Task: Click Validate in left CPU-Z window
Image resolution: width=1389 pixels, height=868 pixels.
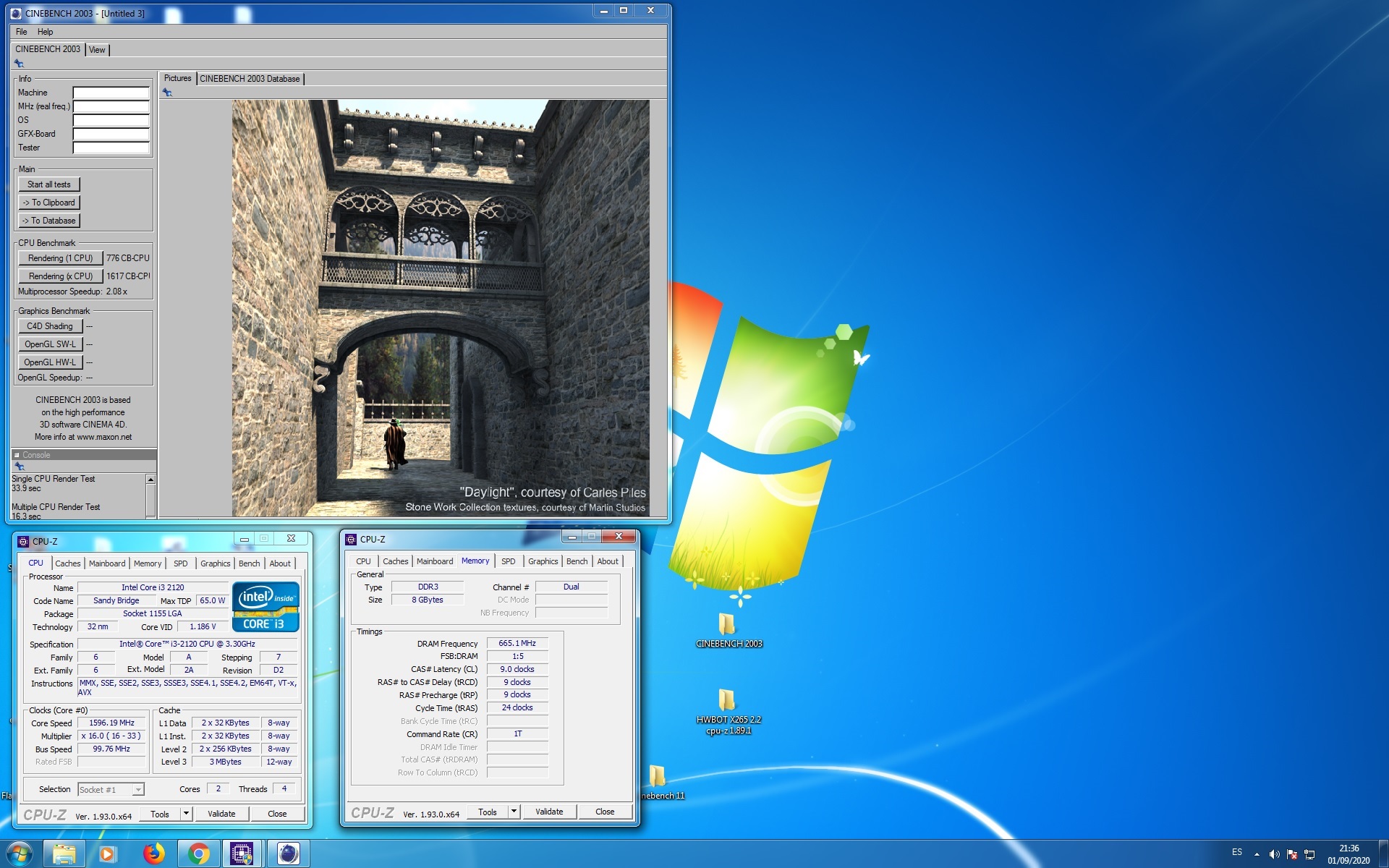Action: pos(221,814)
